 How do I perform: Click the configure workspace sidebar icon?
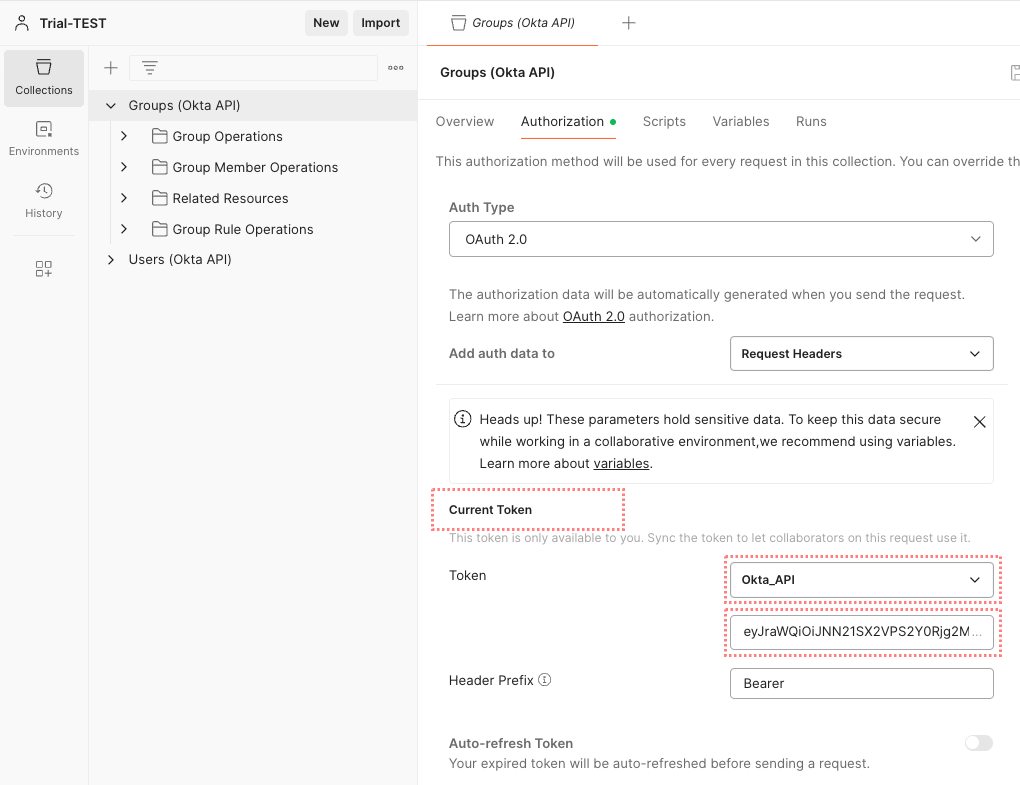(44, 269)
